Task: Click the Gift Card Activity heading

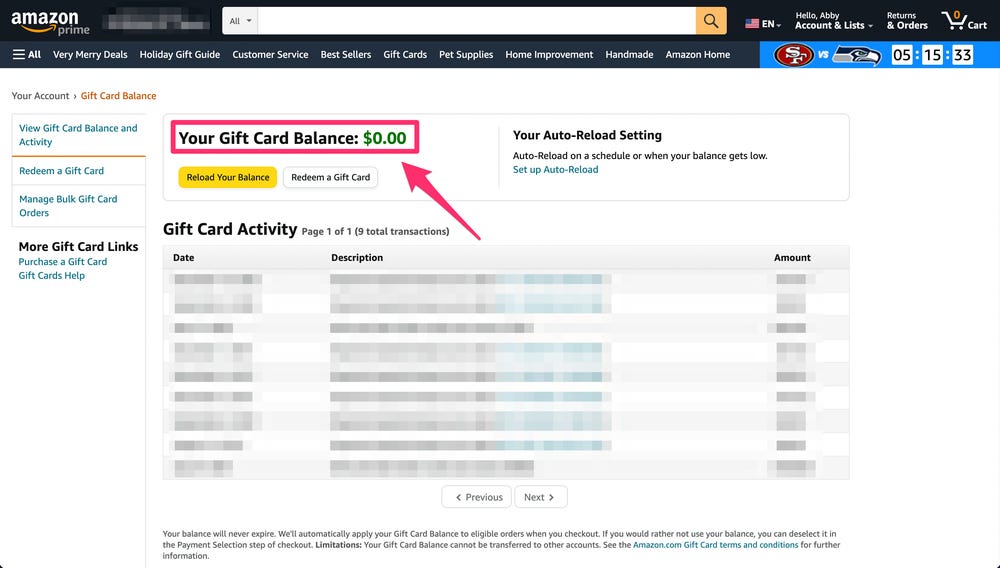Action: point(230,229)
